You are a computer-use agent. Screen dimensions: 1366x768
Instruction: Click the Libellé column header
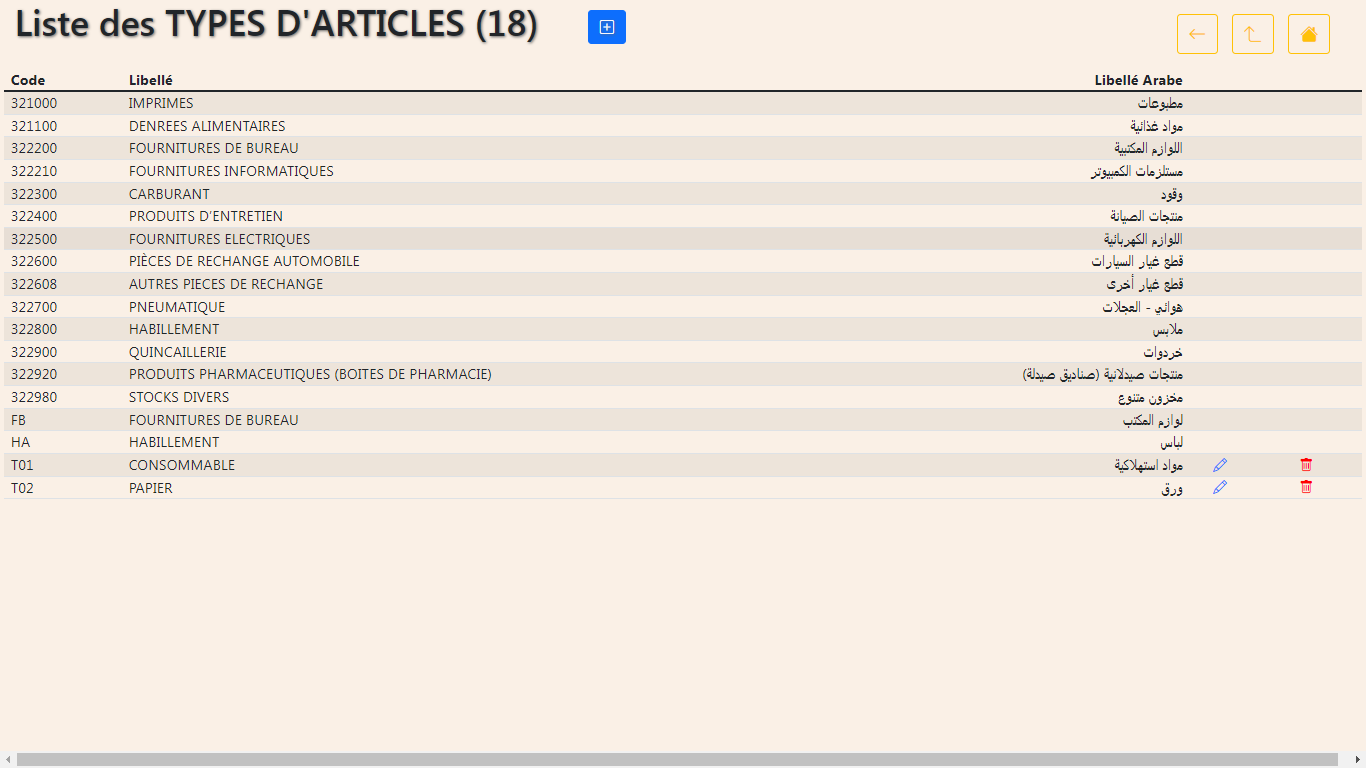coord(151,81)
